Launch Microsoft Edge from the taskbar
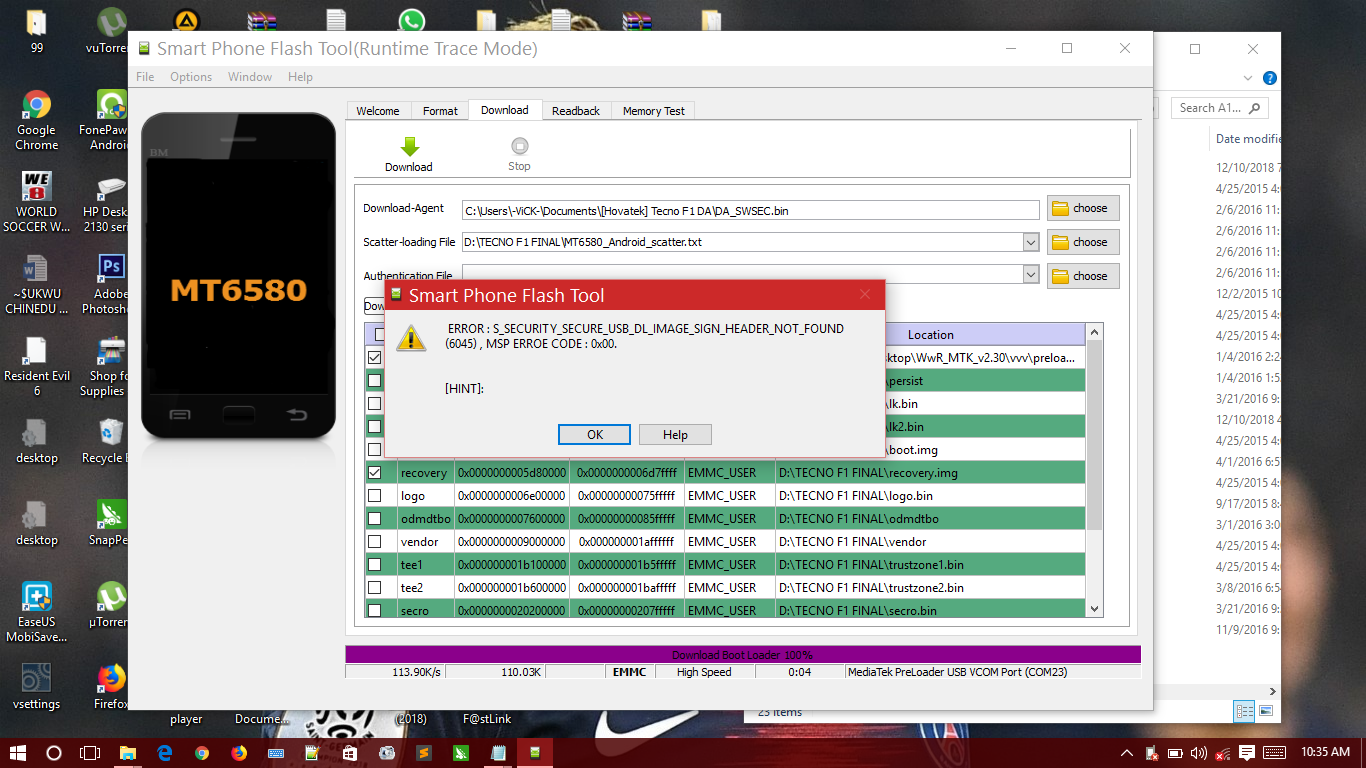Image resolution: width=1366 pixels, height=768 pixels. click(x=165, y=752)
